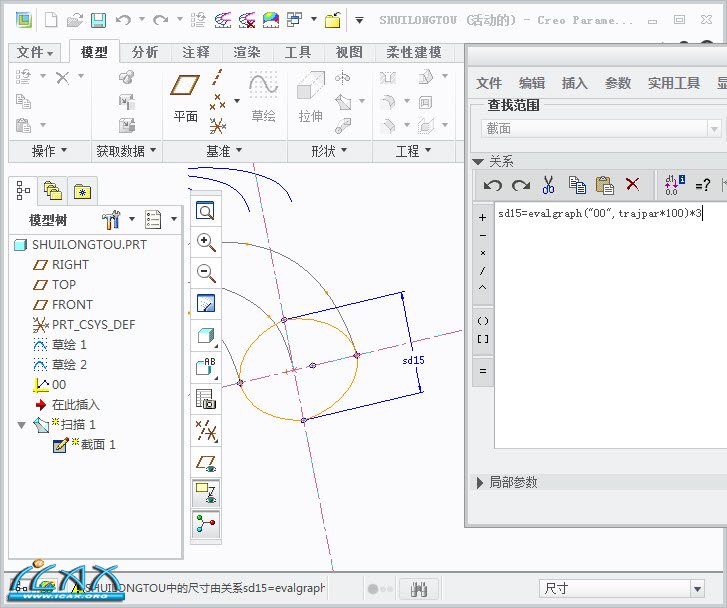Click the zoom in magnifier icon
Image resolution: width=727 pixels, height=608 pixels.
click(x=206, y=242)
